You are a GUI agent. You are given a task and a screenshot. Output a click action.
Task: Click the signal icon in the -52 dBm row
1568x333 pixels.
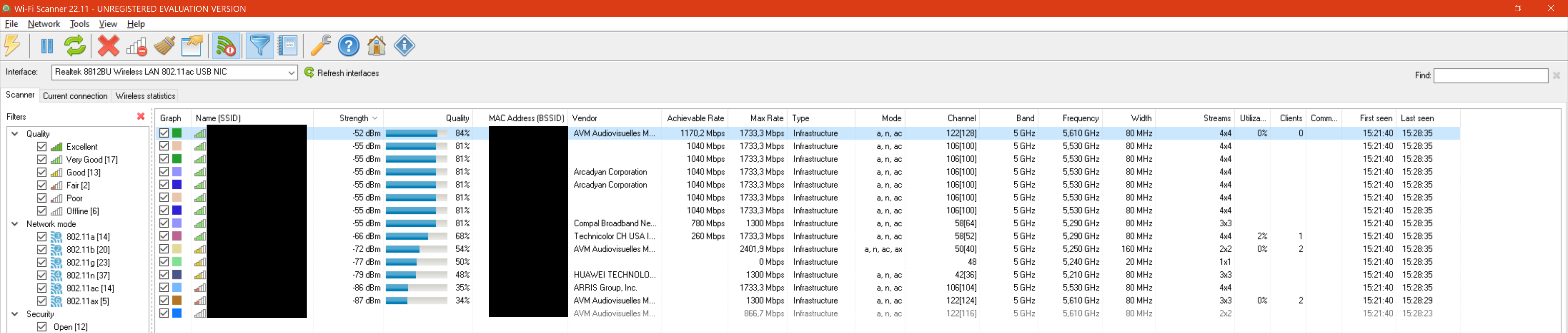[x=200, y=133]
